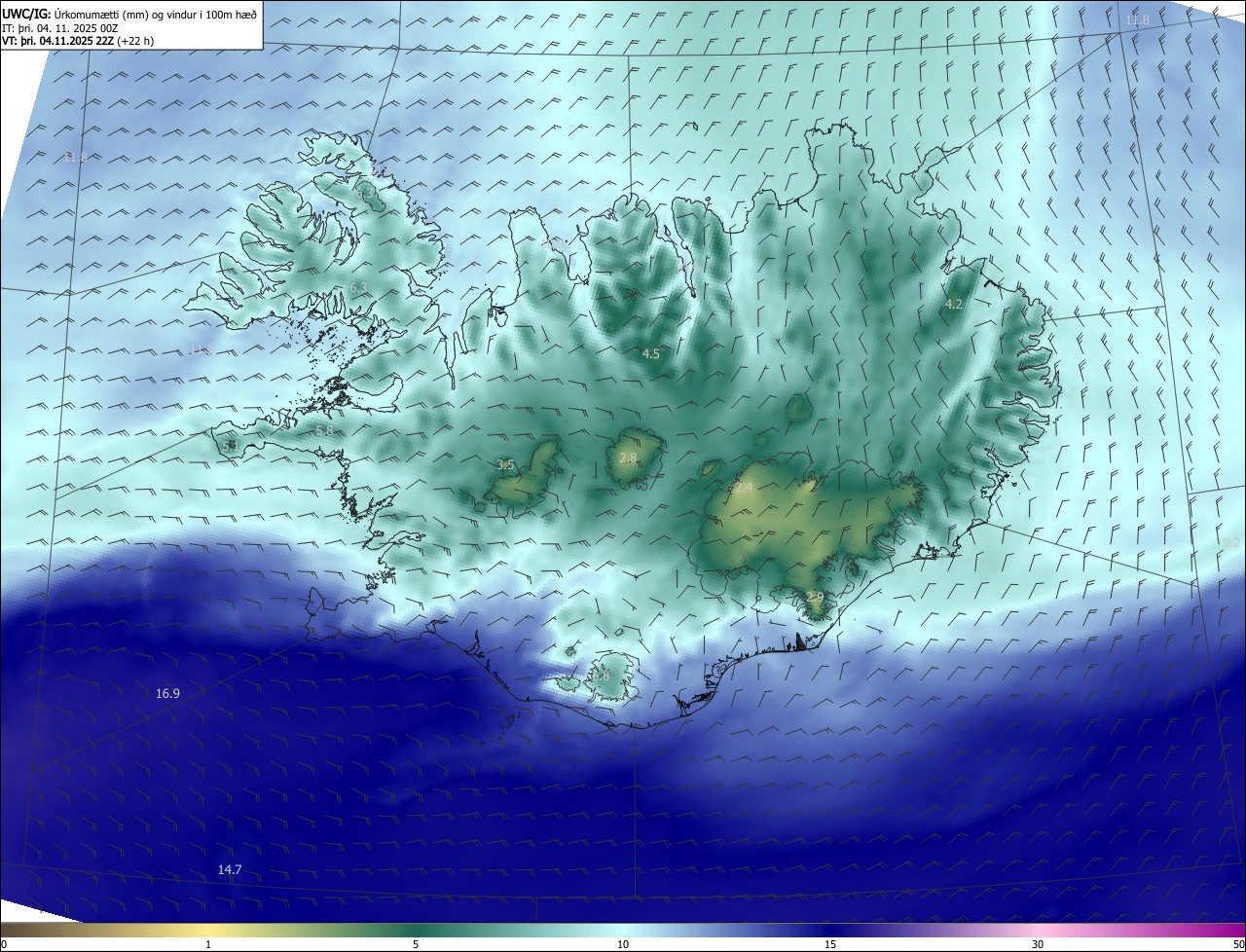
Task: Click the 2.9 value label
Action: tap(815, 597)
